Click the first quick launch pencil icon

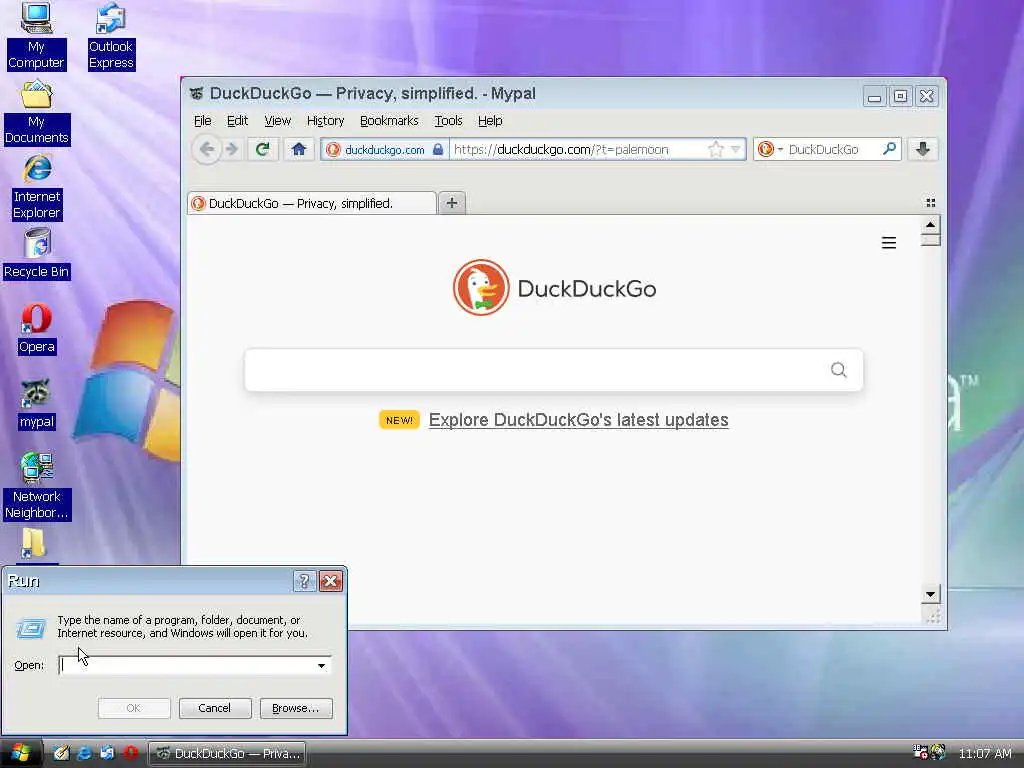[61, 753]
